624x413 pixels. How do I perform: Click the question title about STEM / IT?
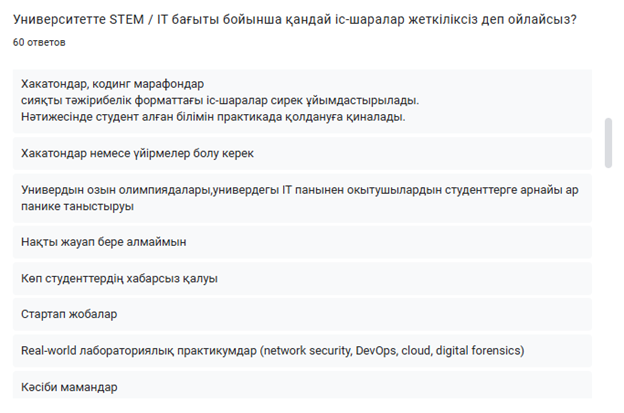[x=295, y=20]
